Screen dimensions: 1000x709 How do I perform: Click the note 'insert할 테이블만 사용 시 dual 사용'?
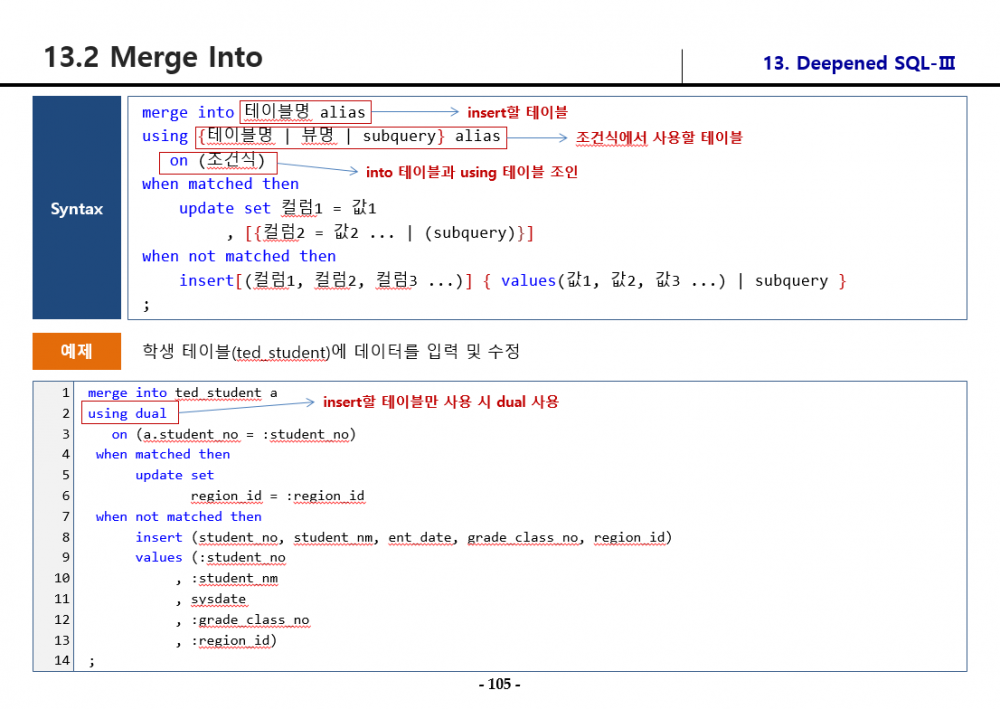click(x=440, y=402)
